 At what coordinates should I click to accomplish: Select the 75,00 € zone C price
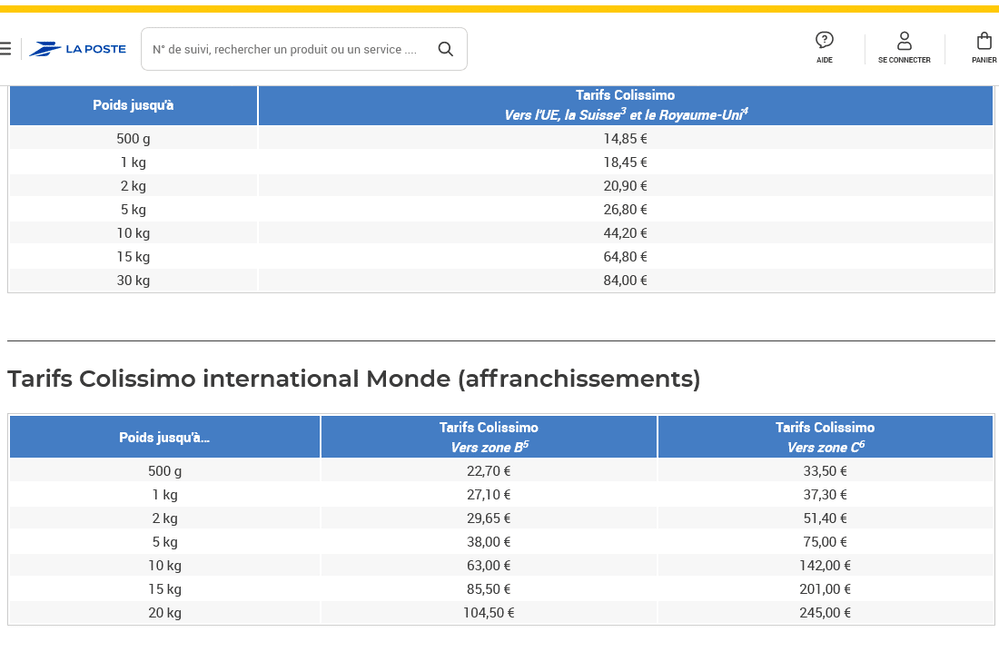(825, 541)
